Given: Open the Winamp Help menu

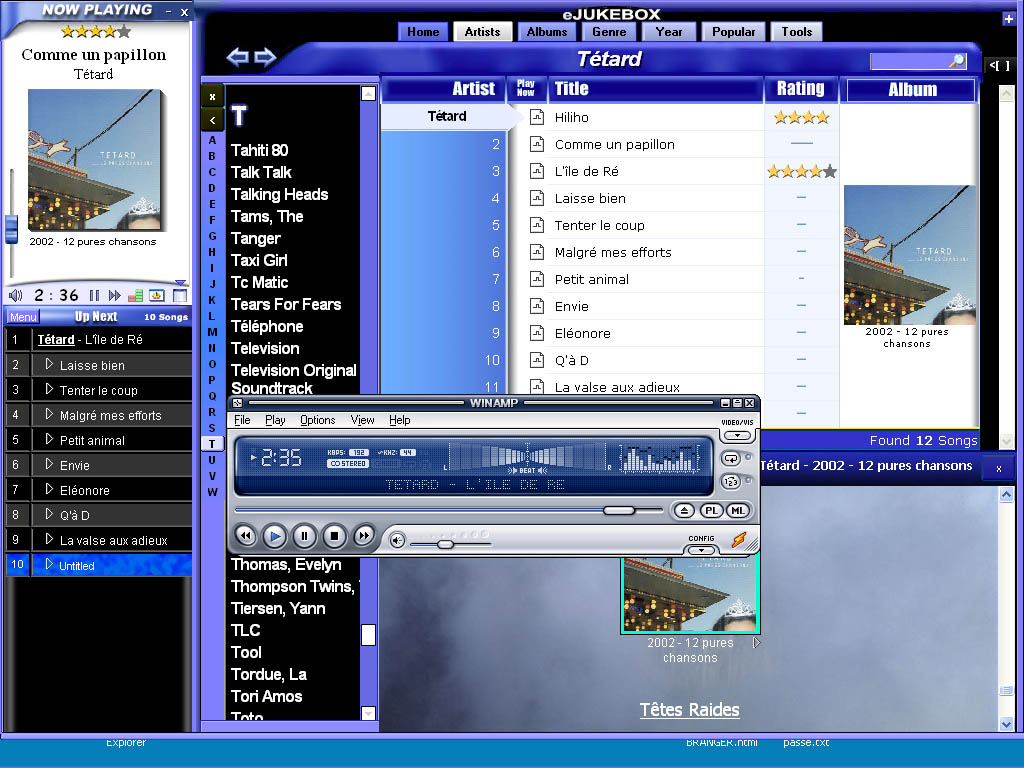Looking at the screenshot, I should pos(400,420).
